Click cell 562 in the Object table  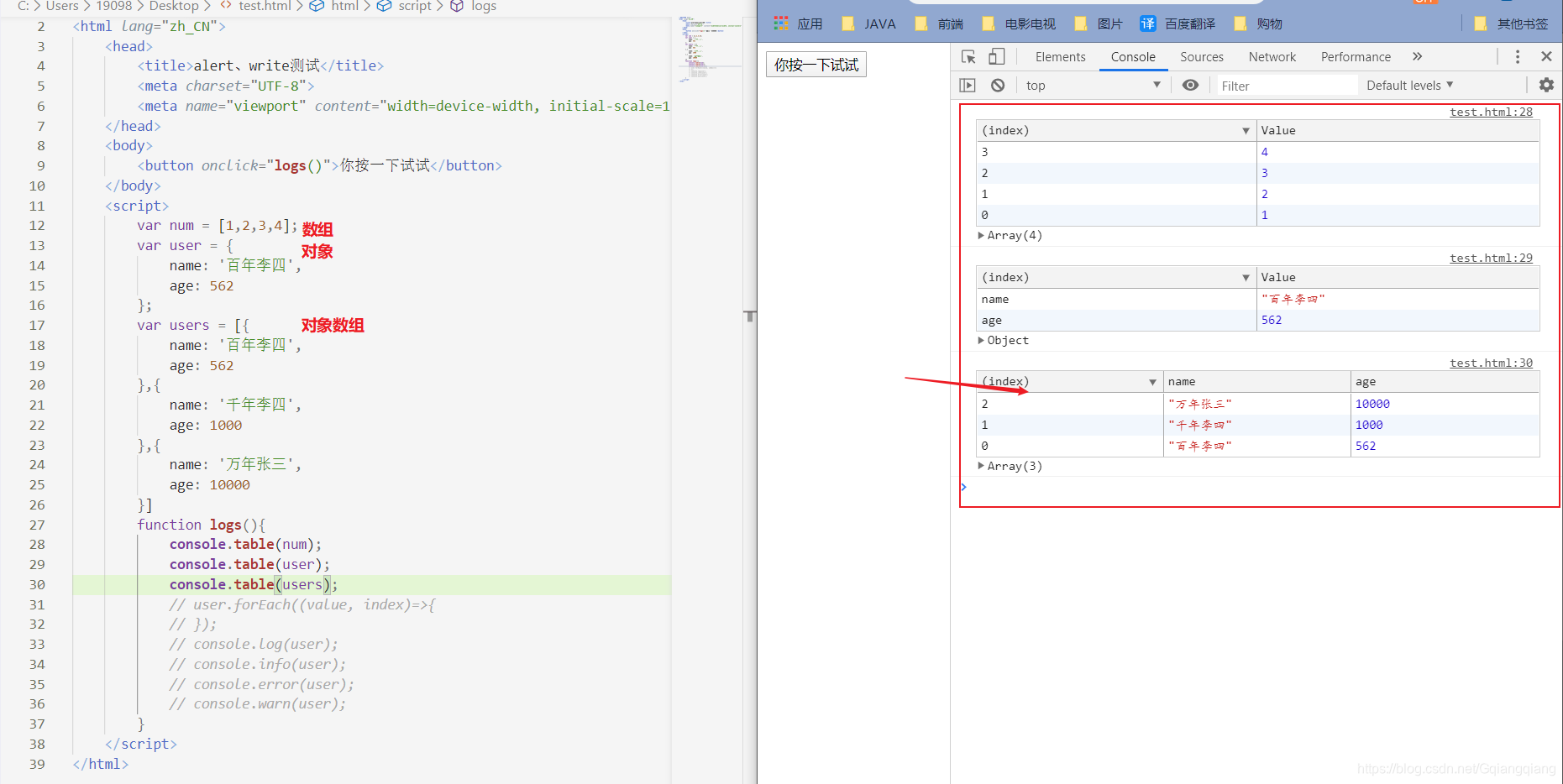(1398, 320)
